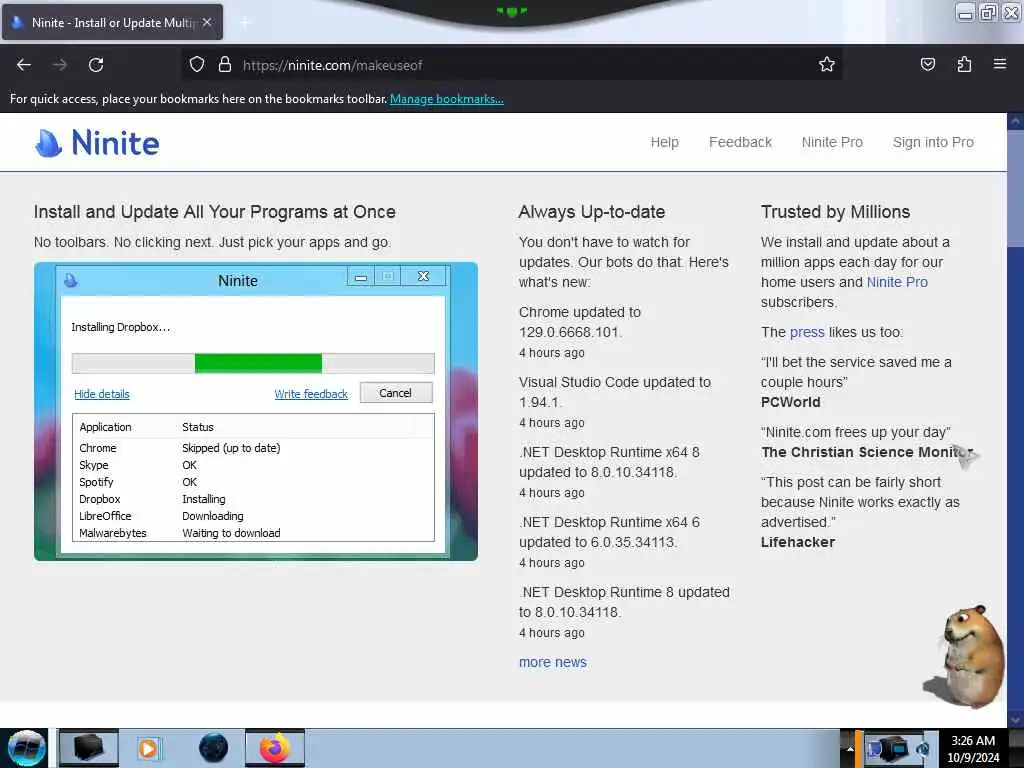Click the Lifehacker quote source text
Screen dimensions: 1024x768
pos(797,542)
